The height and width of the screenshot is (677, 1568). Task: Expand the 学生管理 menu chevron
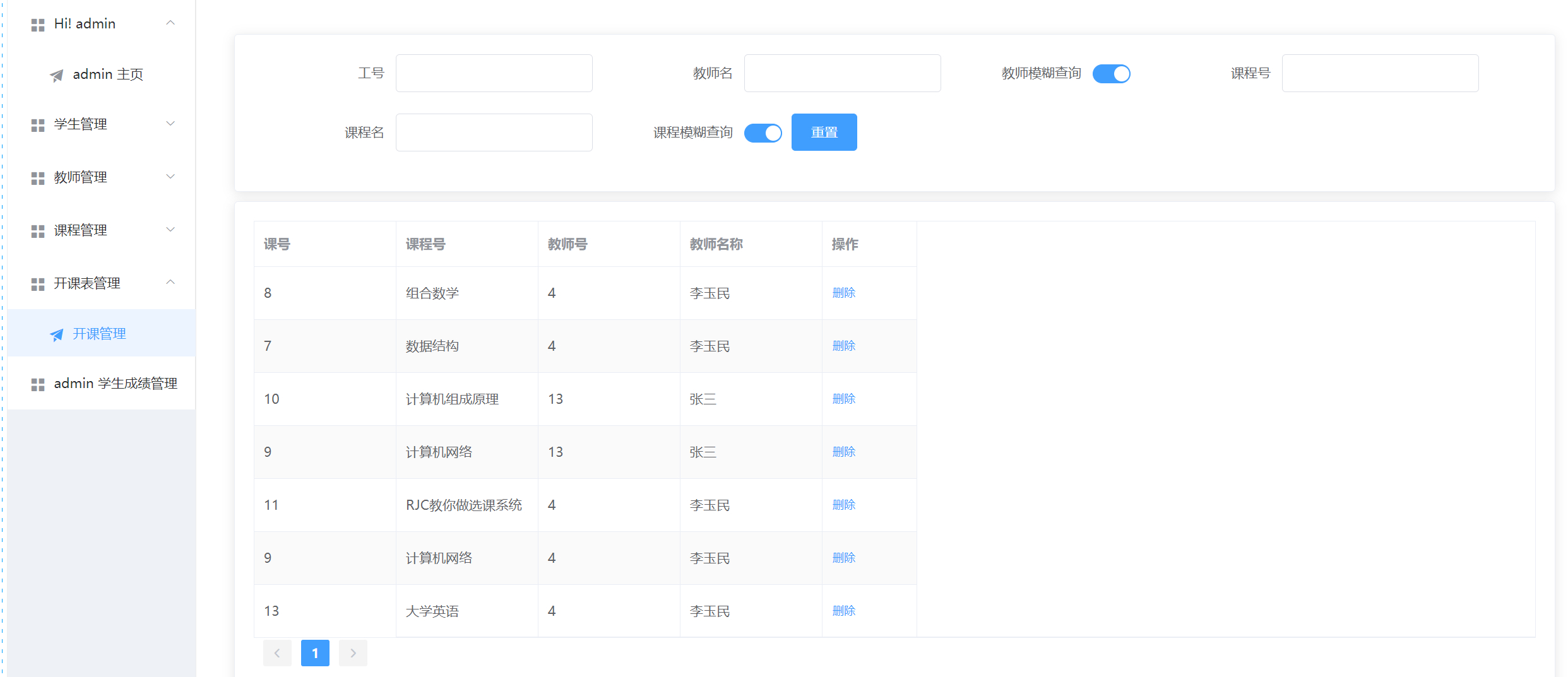point(170,123)
